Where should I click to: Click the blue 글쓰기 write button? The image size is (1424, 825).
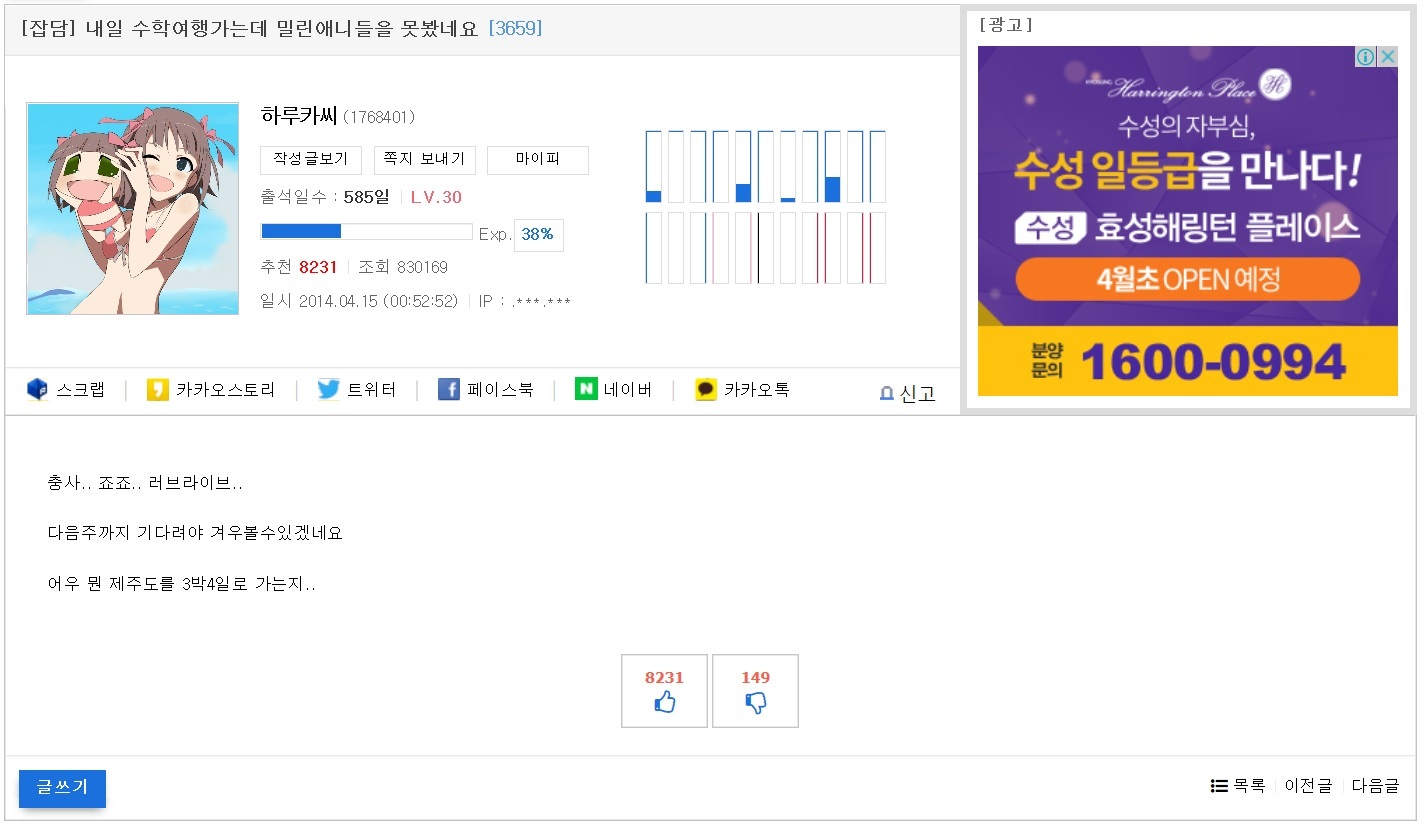[62, 788]
